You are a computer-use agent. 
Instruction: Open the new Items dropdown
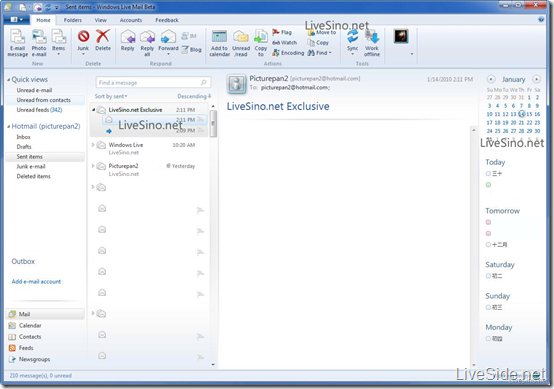point(58,43)
